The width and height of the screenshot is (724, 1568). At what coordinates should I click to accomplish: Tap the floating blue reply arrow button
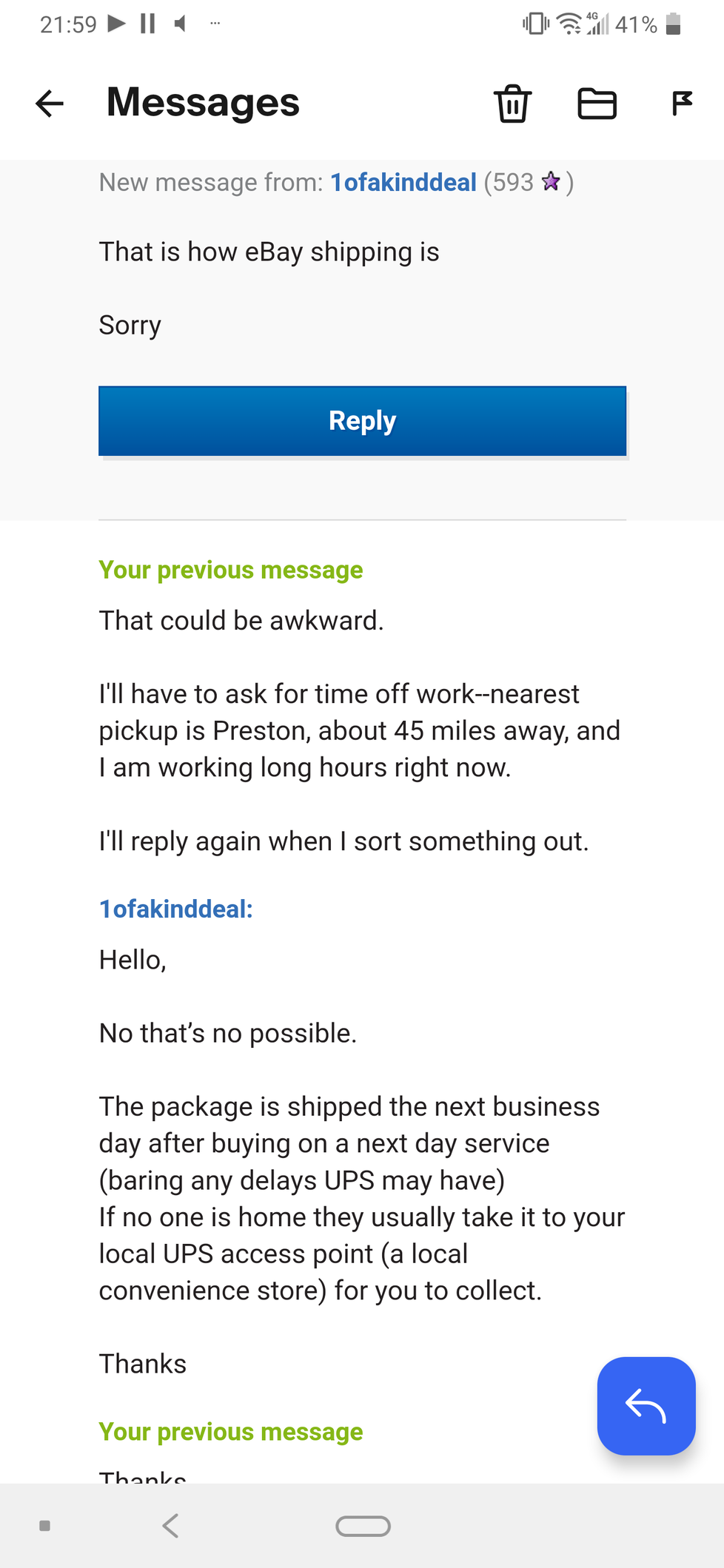coord(646,1406)
